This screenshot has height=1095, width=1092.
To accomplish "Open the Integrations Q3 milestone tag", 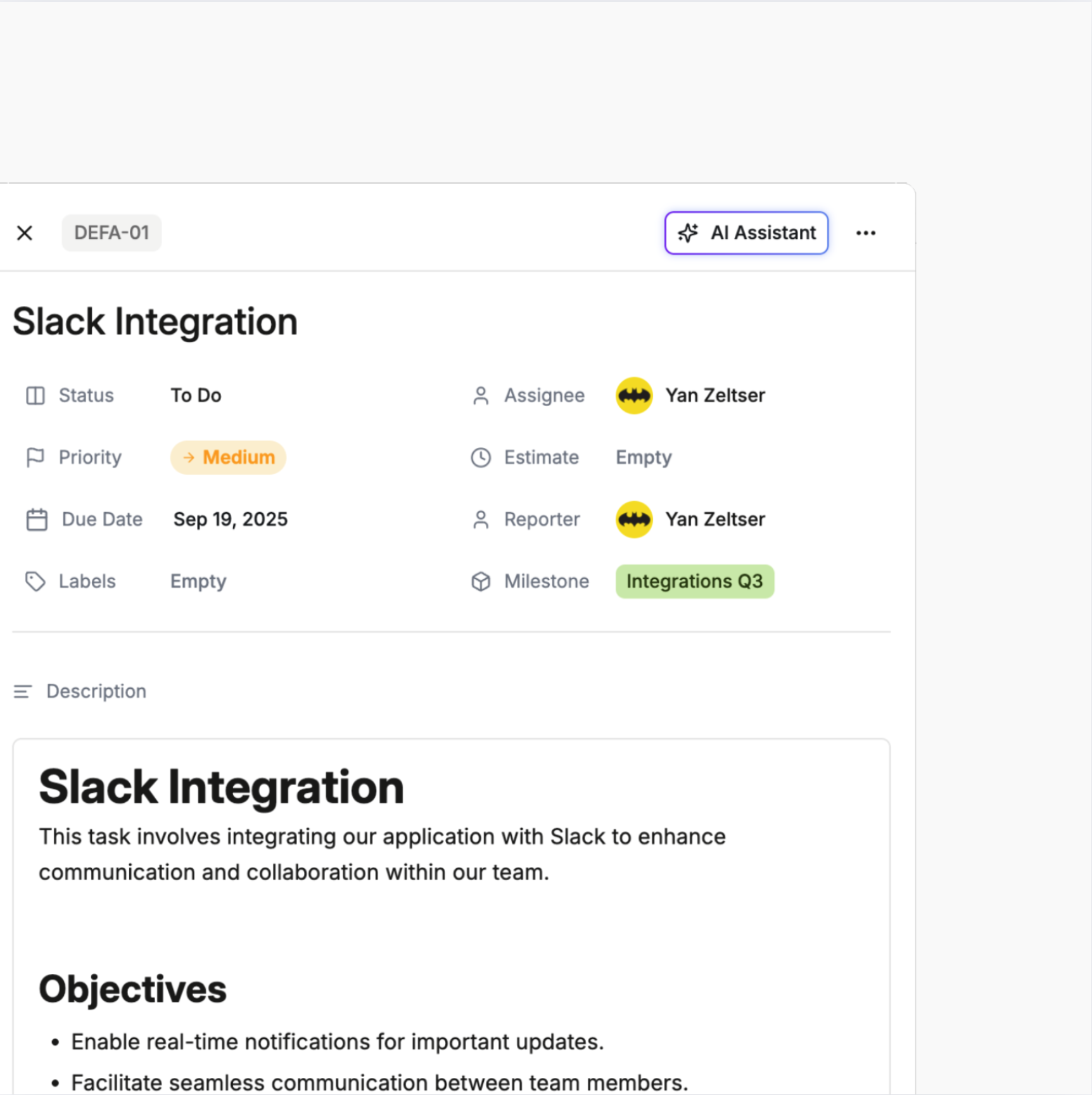I will click(695, 581).
